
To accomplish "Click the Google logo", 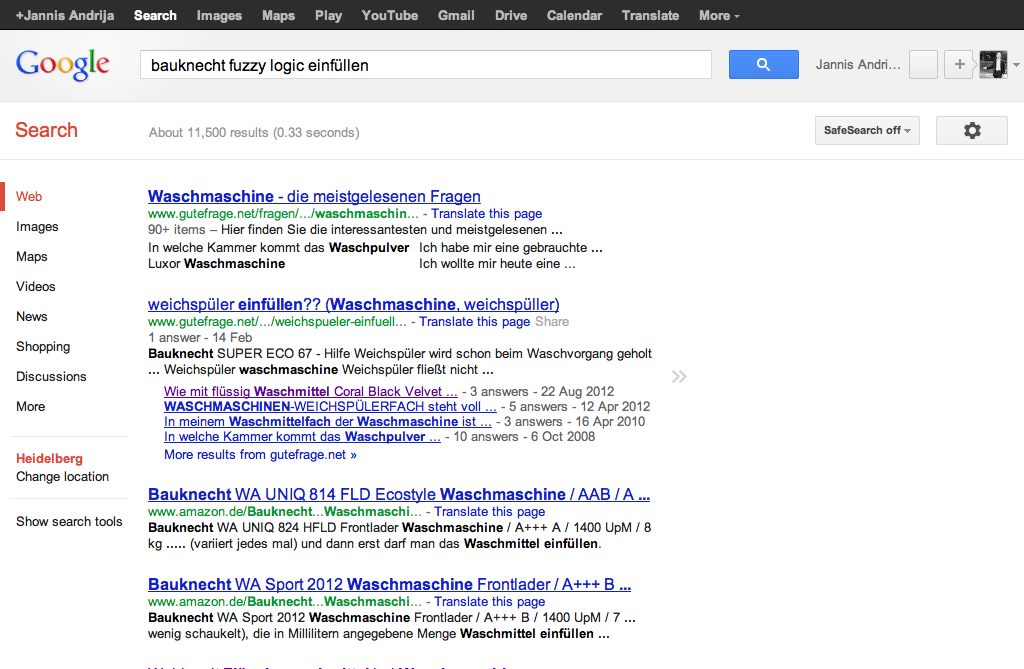I will point(63,65).
